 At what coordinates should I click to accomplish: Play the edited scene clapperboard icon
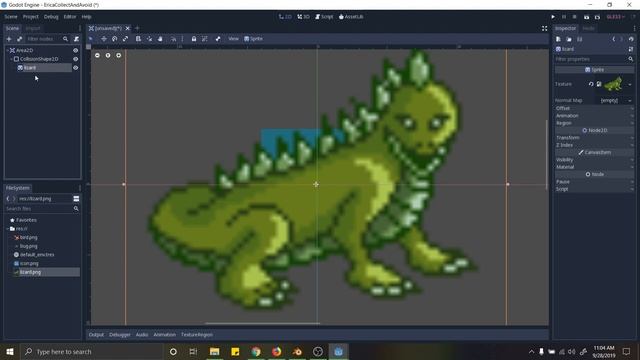pyautogui.click(x=587, y=17)
